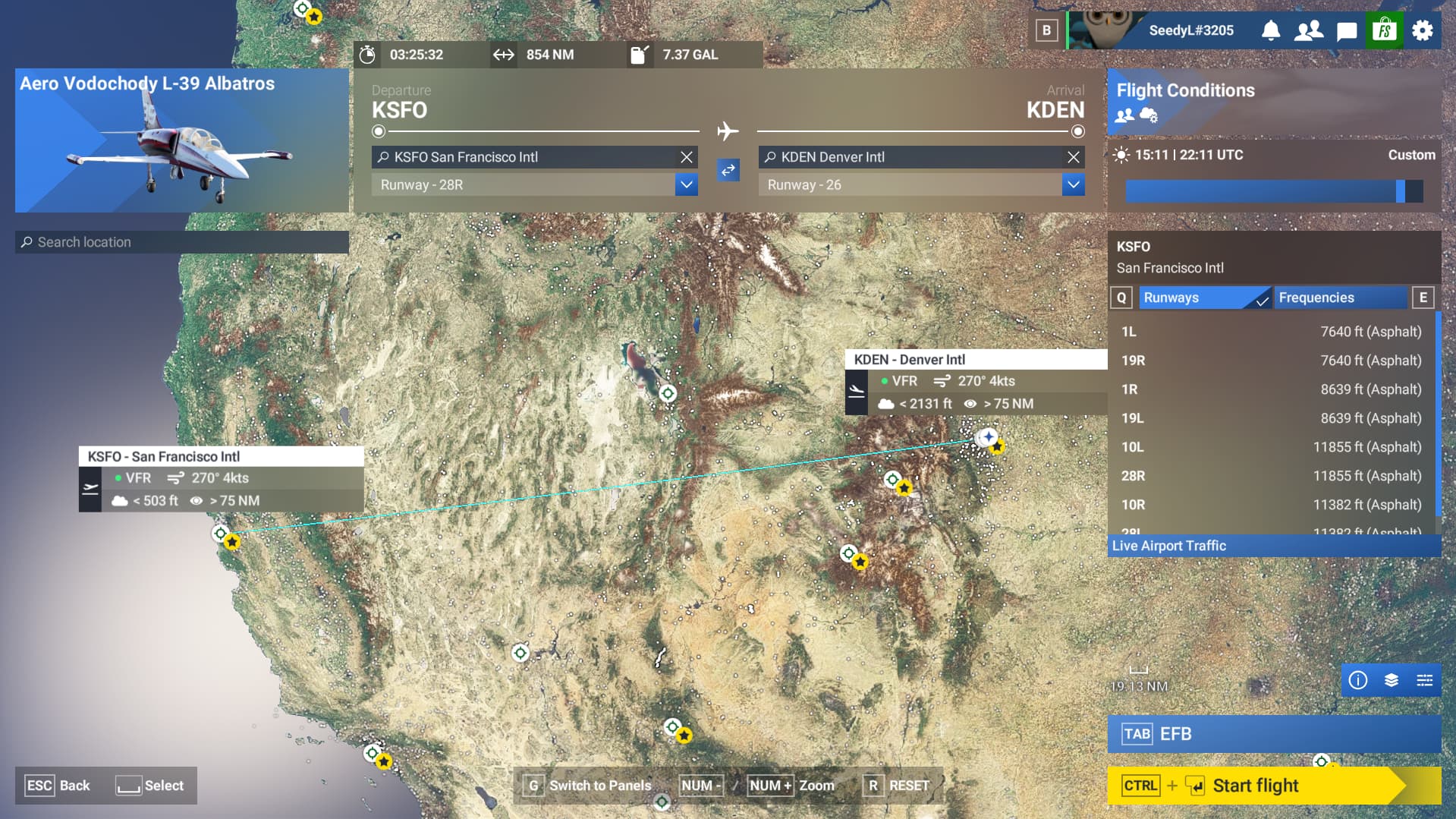
Task: Click the Select spacebar button
Action: click(x=149, y=786)
